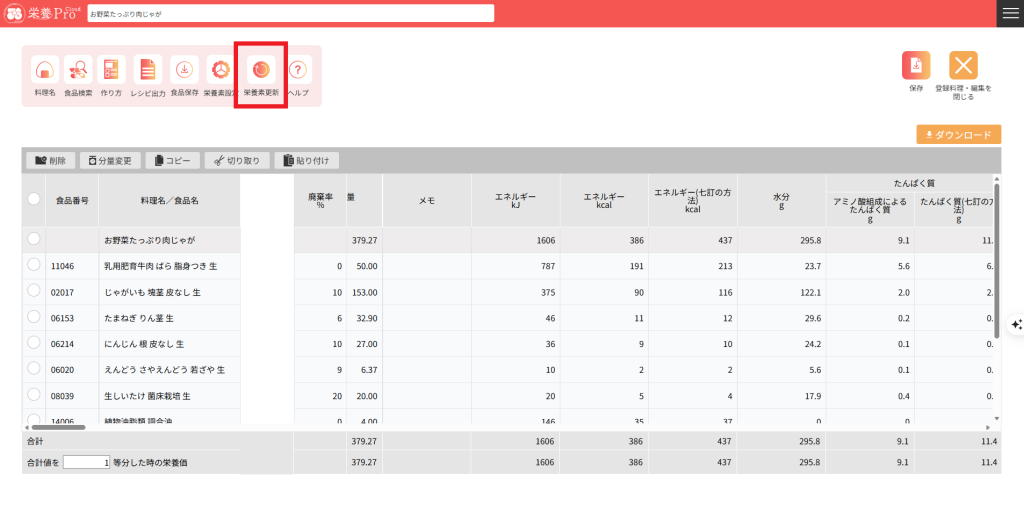Click the 等分 division number input field

(x=86, y=462)
